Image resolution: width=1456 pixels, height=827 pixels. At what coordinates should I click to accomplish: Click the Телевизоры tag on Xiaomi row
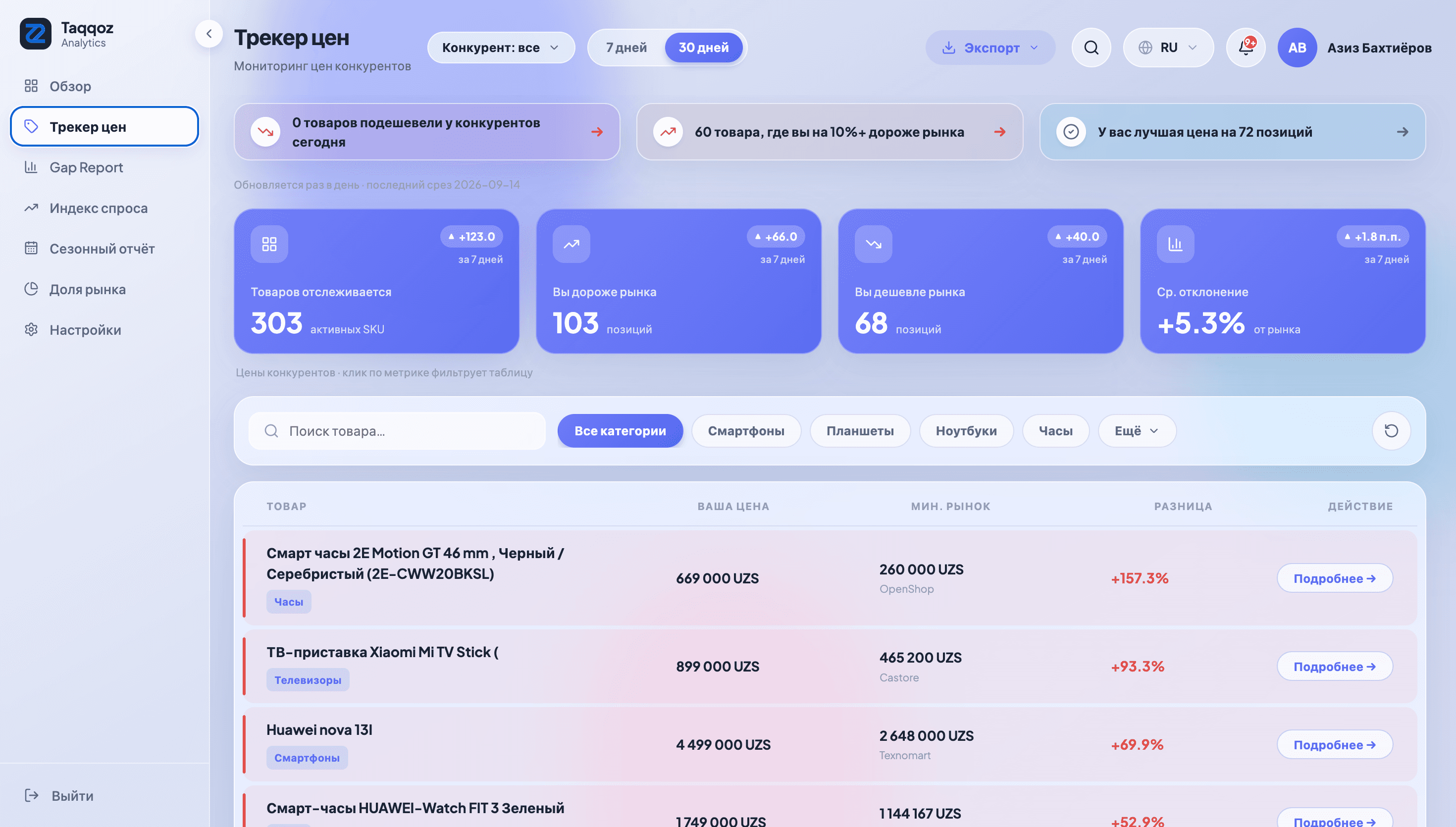click(x=308, y=680)
